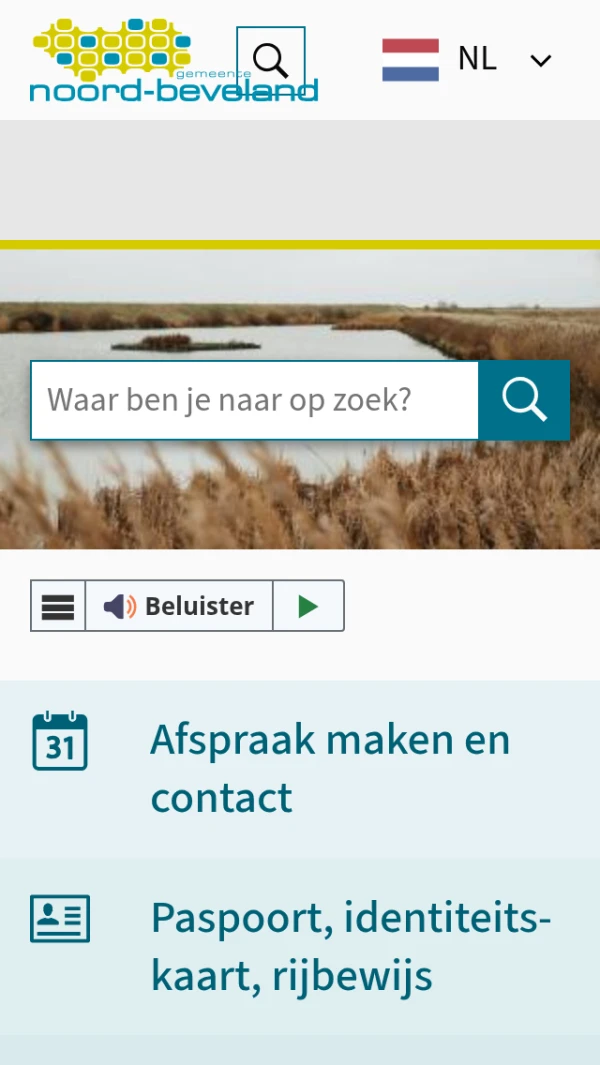Open the ReadSpeaker hamburger menu icon

click(58, 606)
